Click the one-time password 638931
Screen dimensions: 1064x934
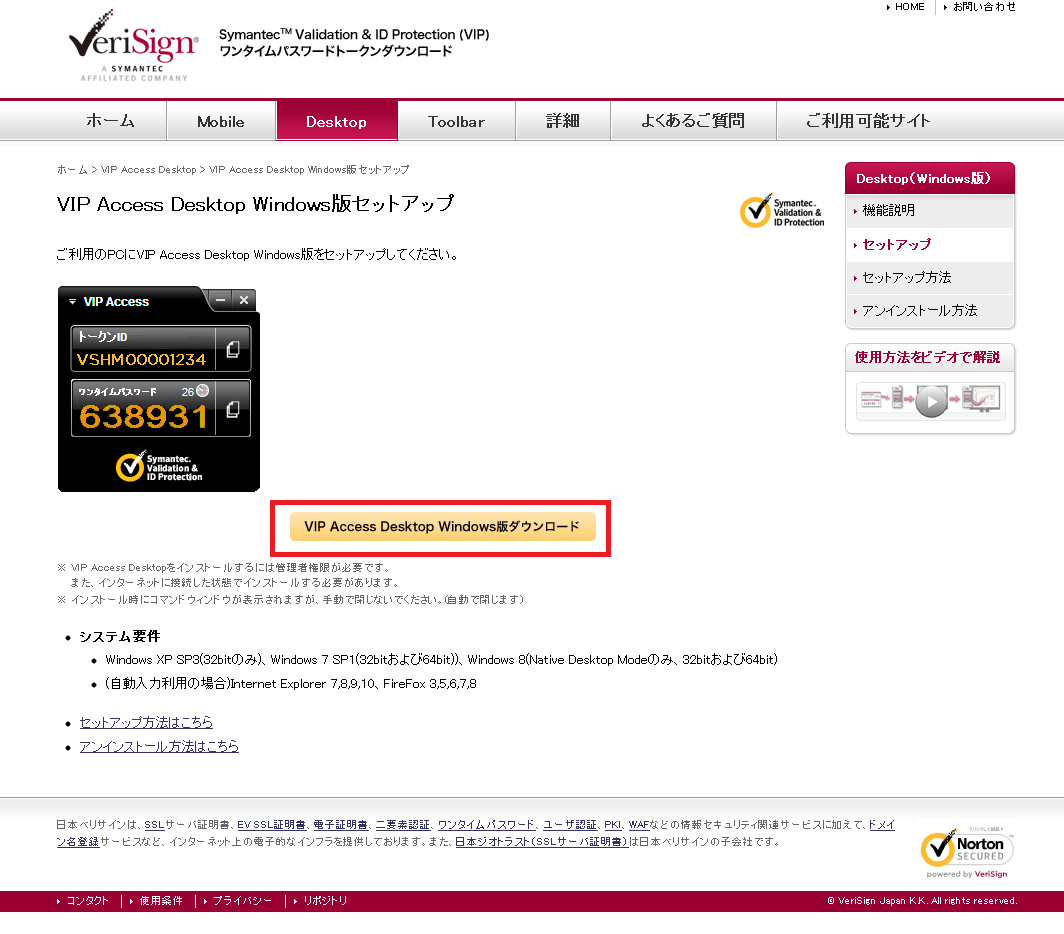coord(143,417)
